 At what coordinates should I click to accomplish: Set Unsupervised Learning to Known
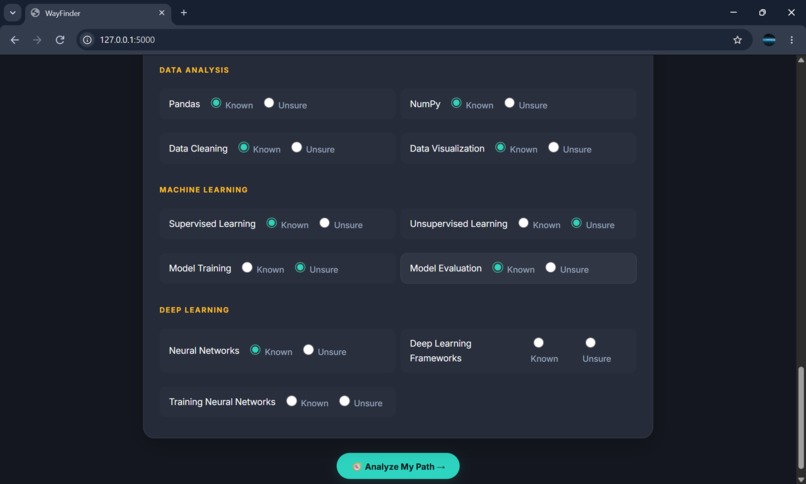523,223
